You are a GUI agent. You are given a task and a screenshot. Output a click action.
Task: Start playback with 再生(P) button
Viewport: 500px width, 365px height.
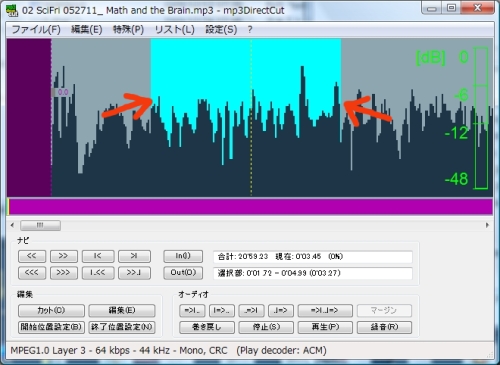tap(325, 327)
